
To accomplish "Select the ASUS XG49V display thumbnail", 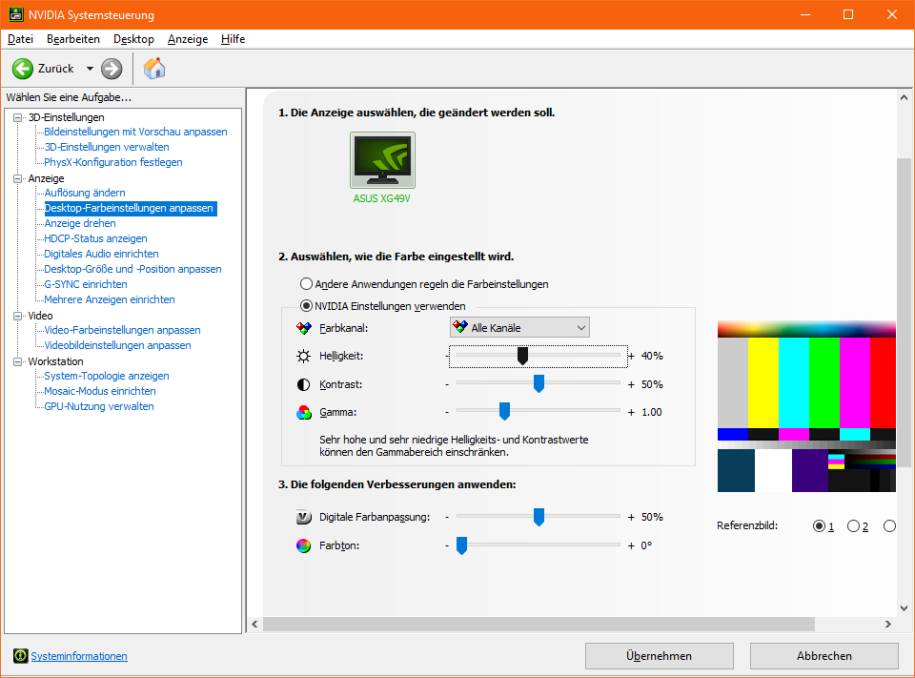I will point(381,160).
